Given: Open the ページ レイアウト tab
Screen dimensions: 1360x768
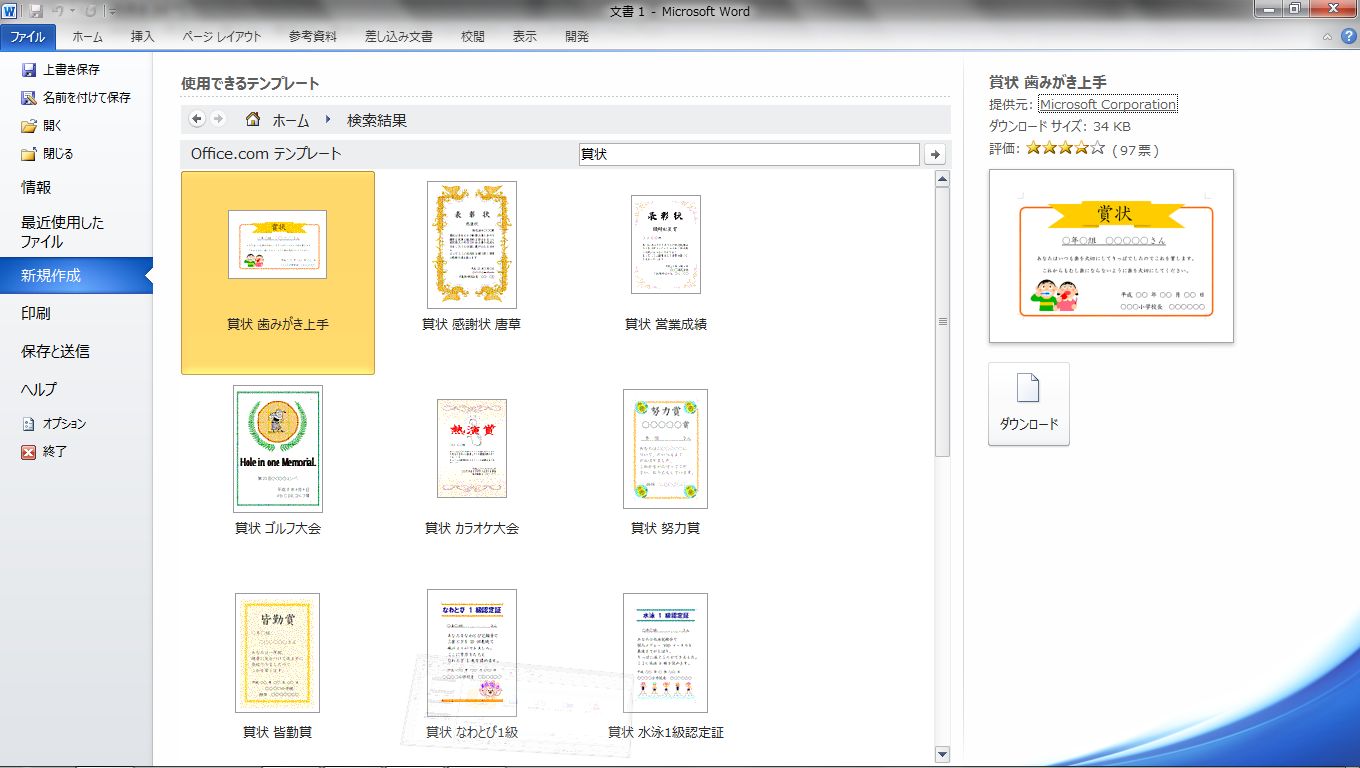Looking at the screenshot, I should coord(221,37).
